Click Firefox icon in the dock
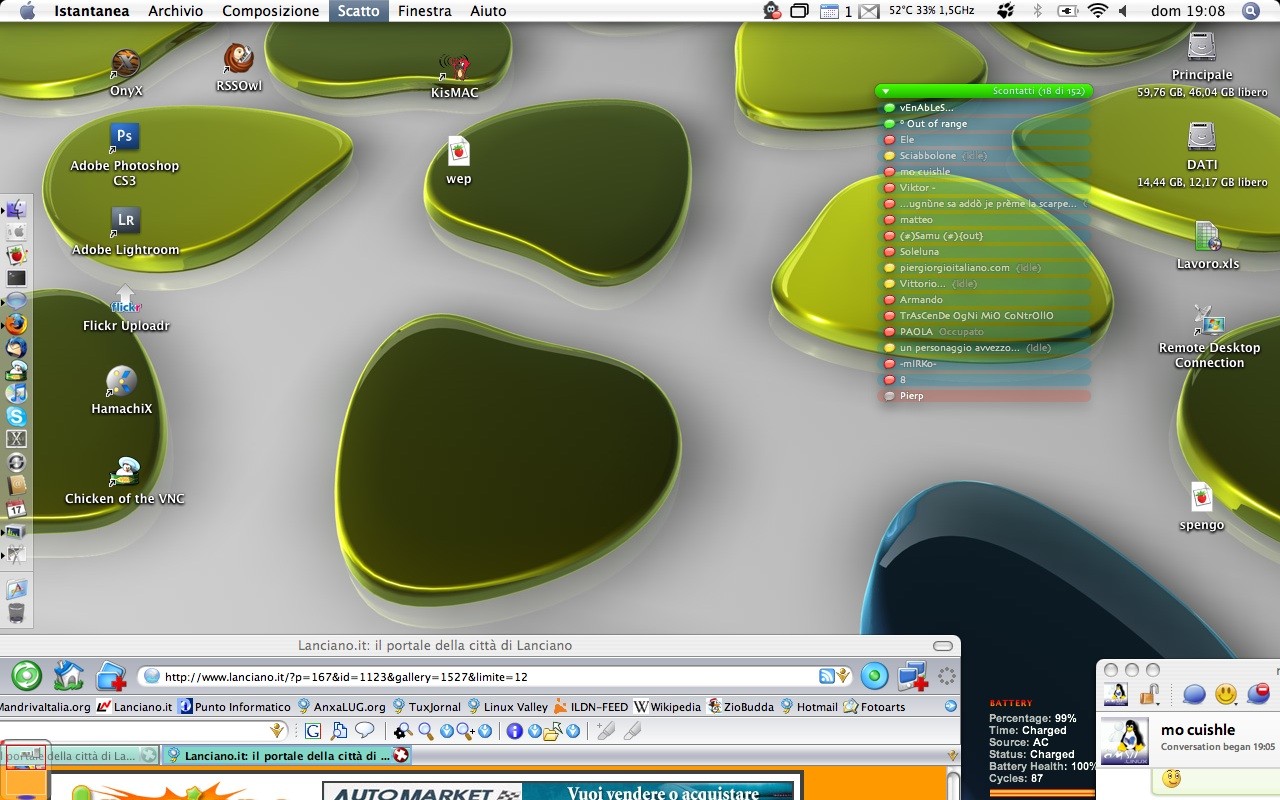The width and height of the screenshot is (1280, 800). [x=16, y=324]
